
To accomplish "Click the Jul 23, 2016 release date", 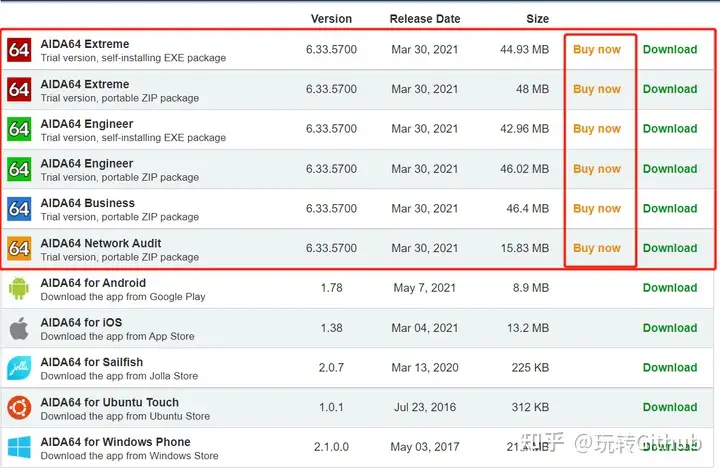I will [425, 407].
